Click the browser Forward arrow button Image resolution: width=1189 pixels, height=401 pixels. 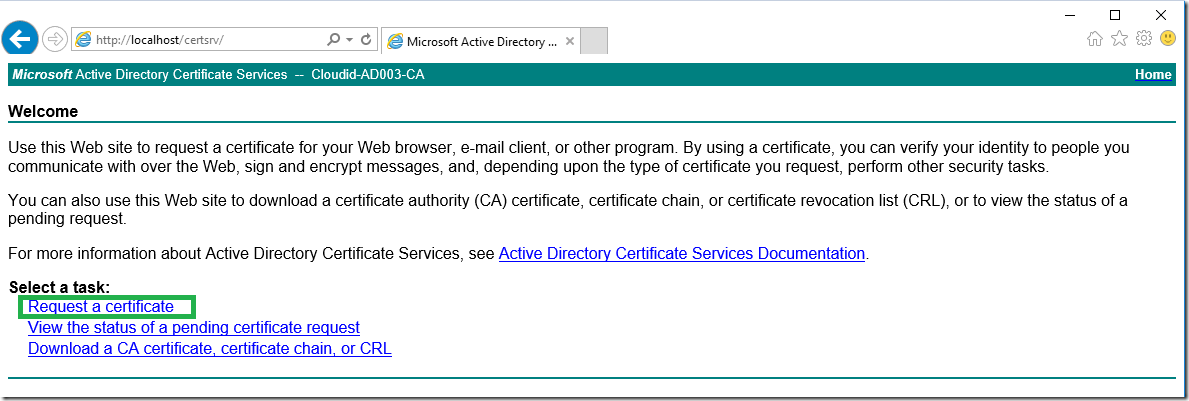click(x=55, y=39)
